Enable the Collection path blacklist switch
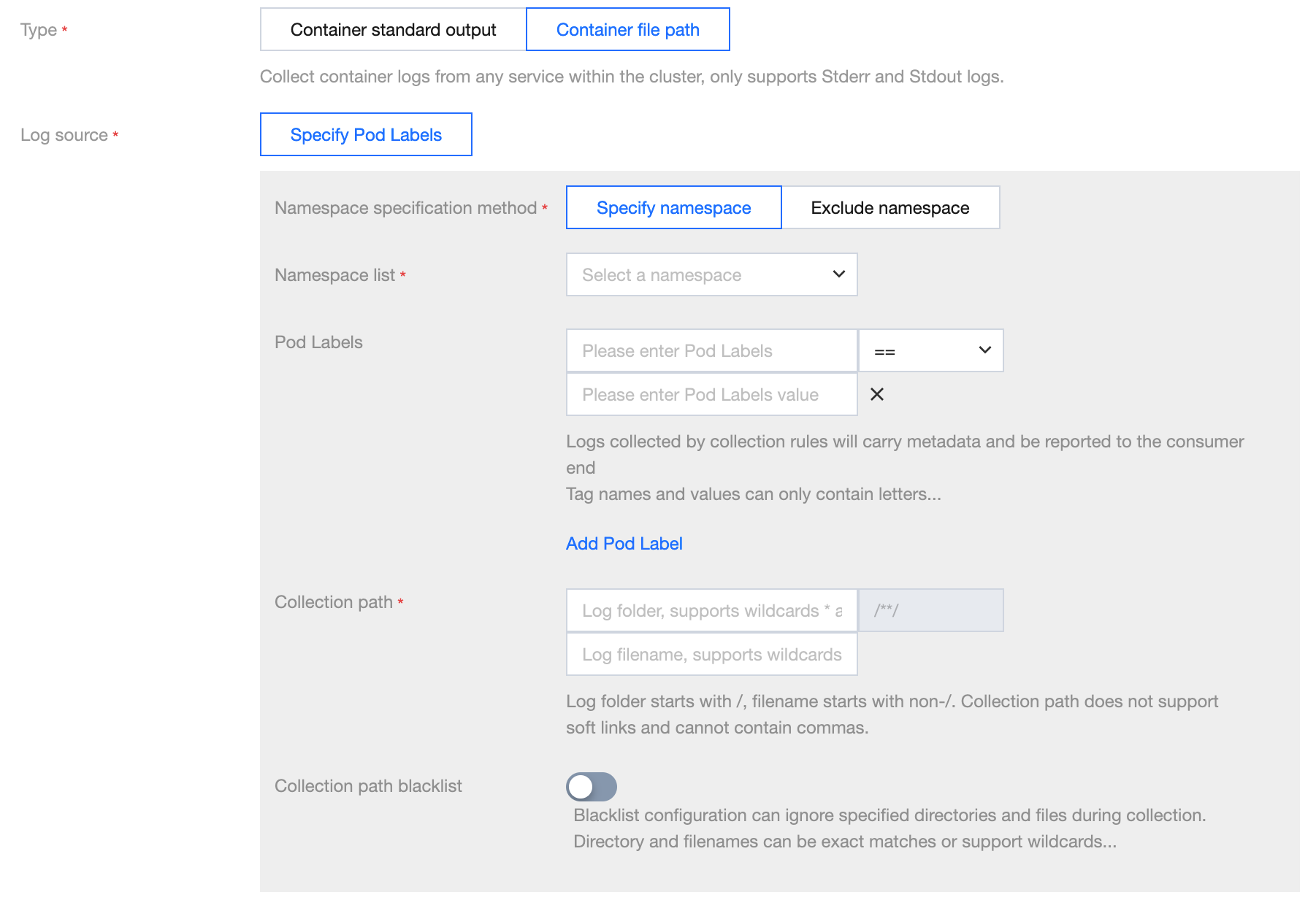 [592, 787]
